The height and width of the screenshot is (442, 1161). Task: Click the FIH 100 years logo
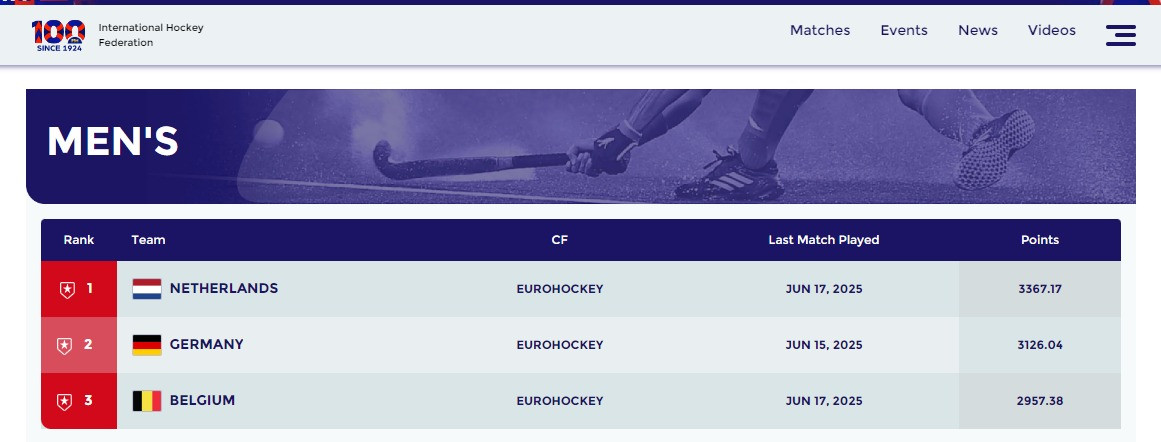(58, 35)
